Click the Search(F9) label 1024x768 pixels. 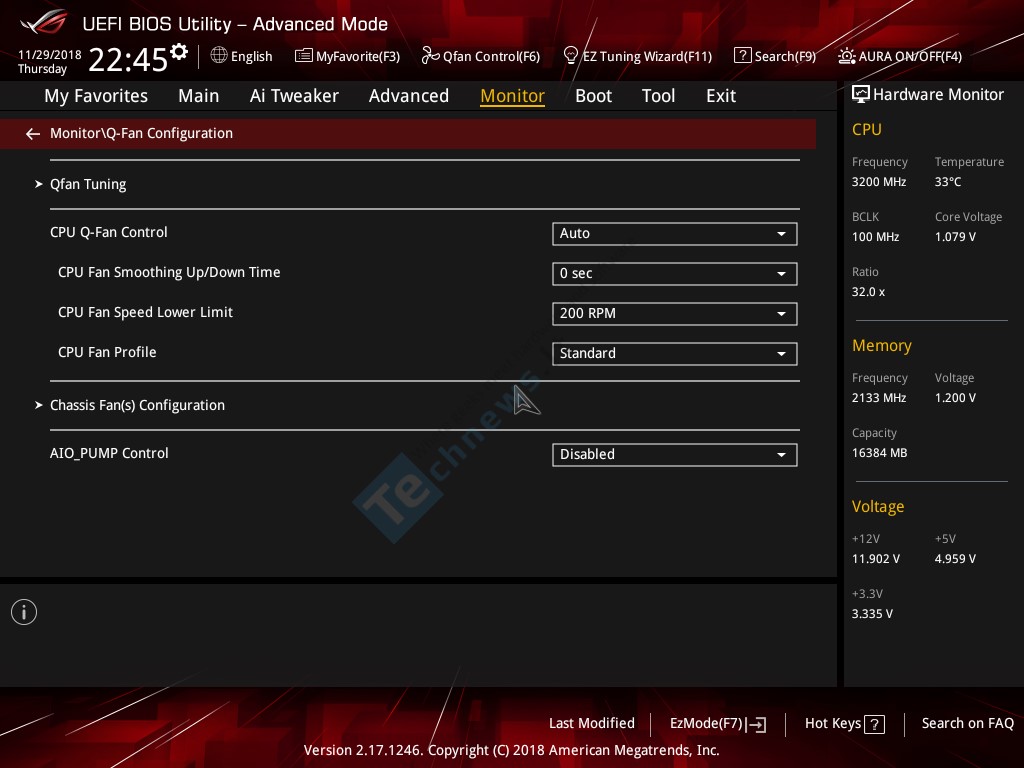coord(786,56)
